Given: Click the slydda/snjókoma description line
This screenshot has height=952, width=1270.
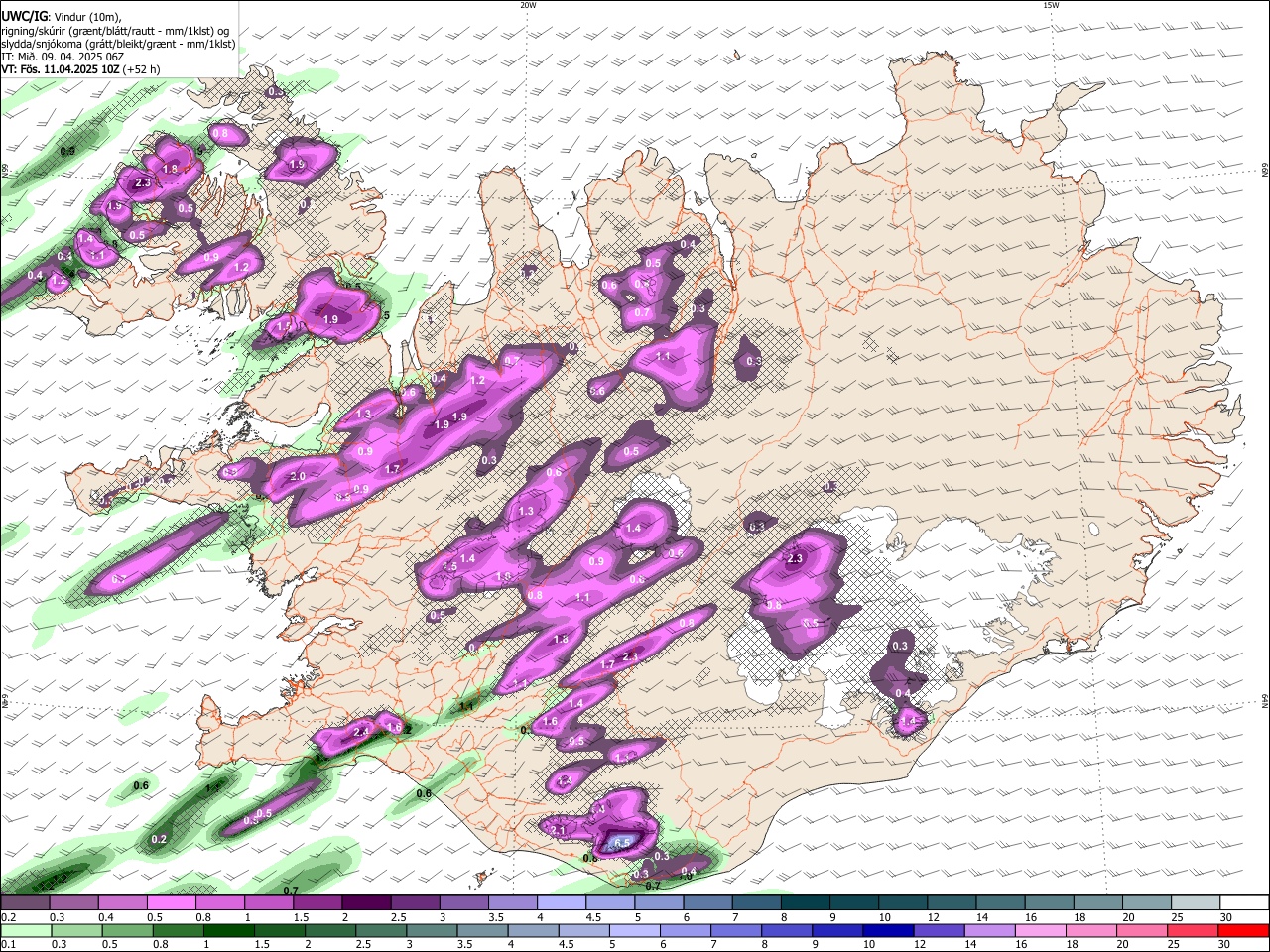Looking at the screenshot, I should tap(118, 44).
